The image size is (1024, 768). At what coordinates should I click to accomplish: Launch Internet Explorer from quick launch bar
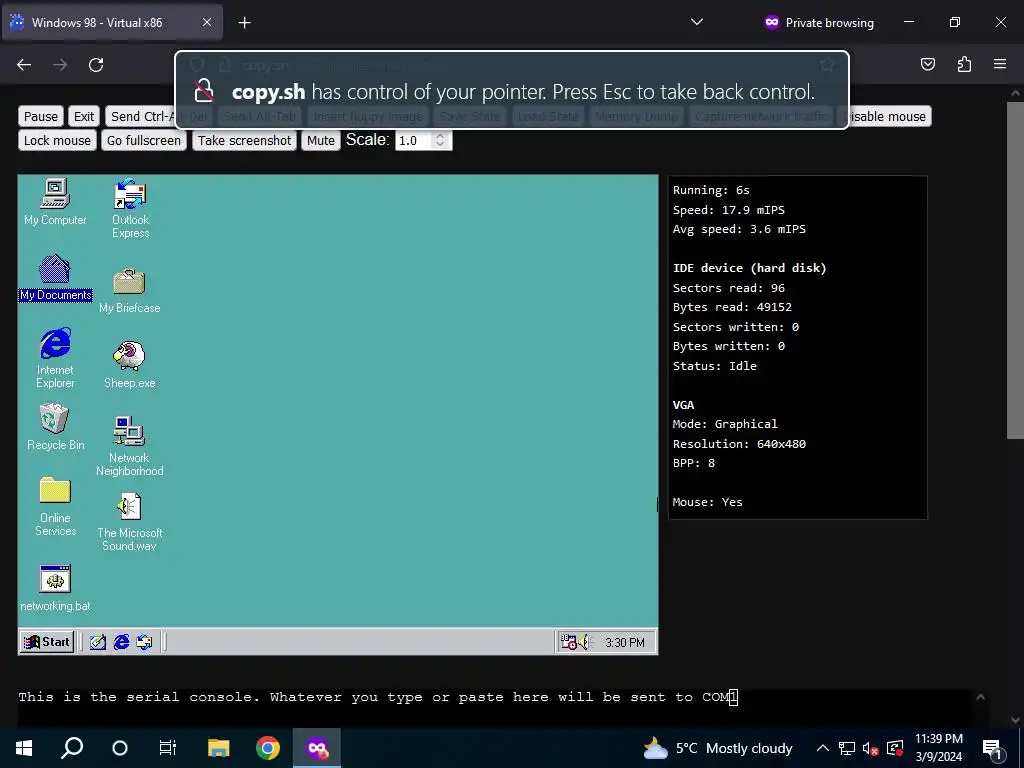point(121,642)
